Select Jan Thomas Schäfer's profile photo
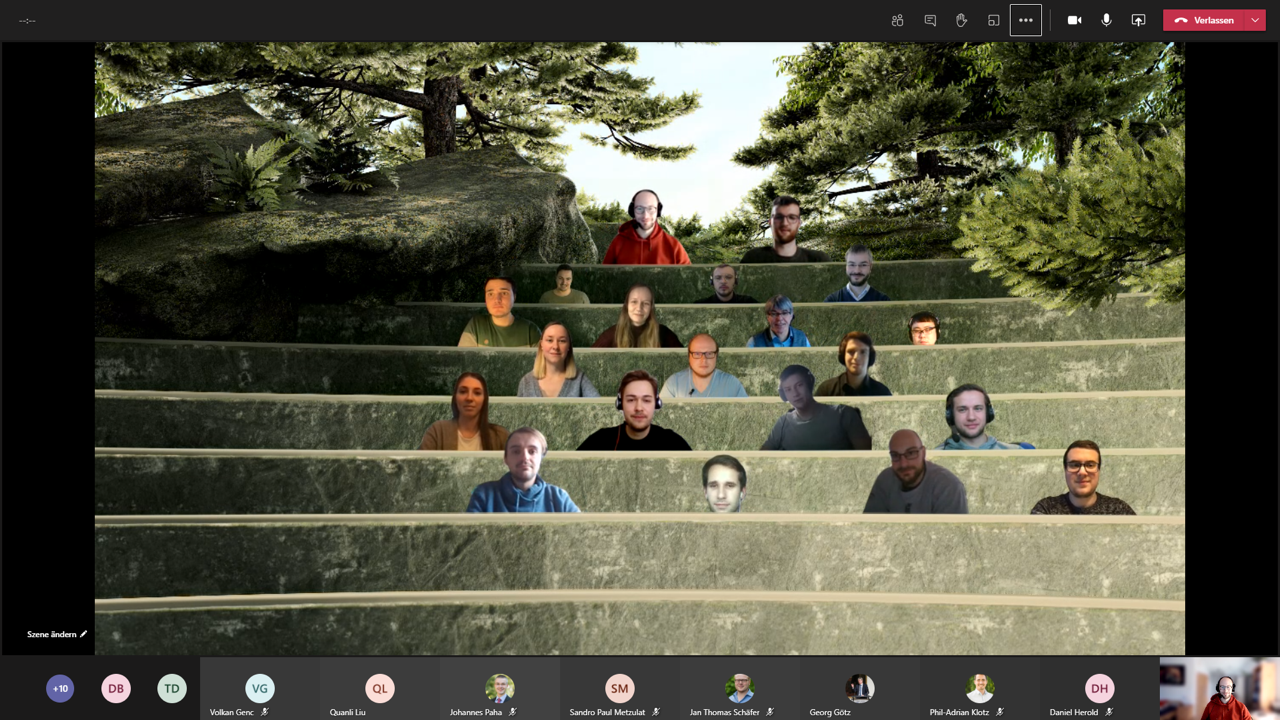Viewport: 1280px width, 720px height. (740, 688)
